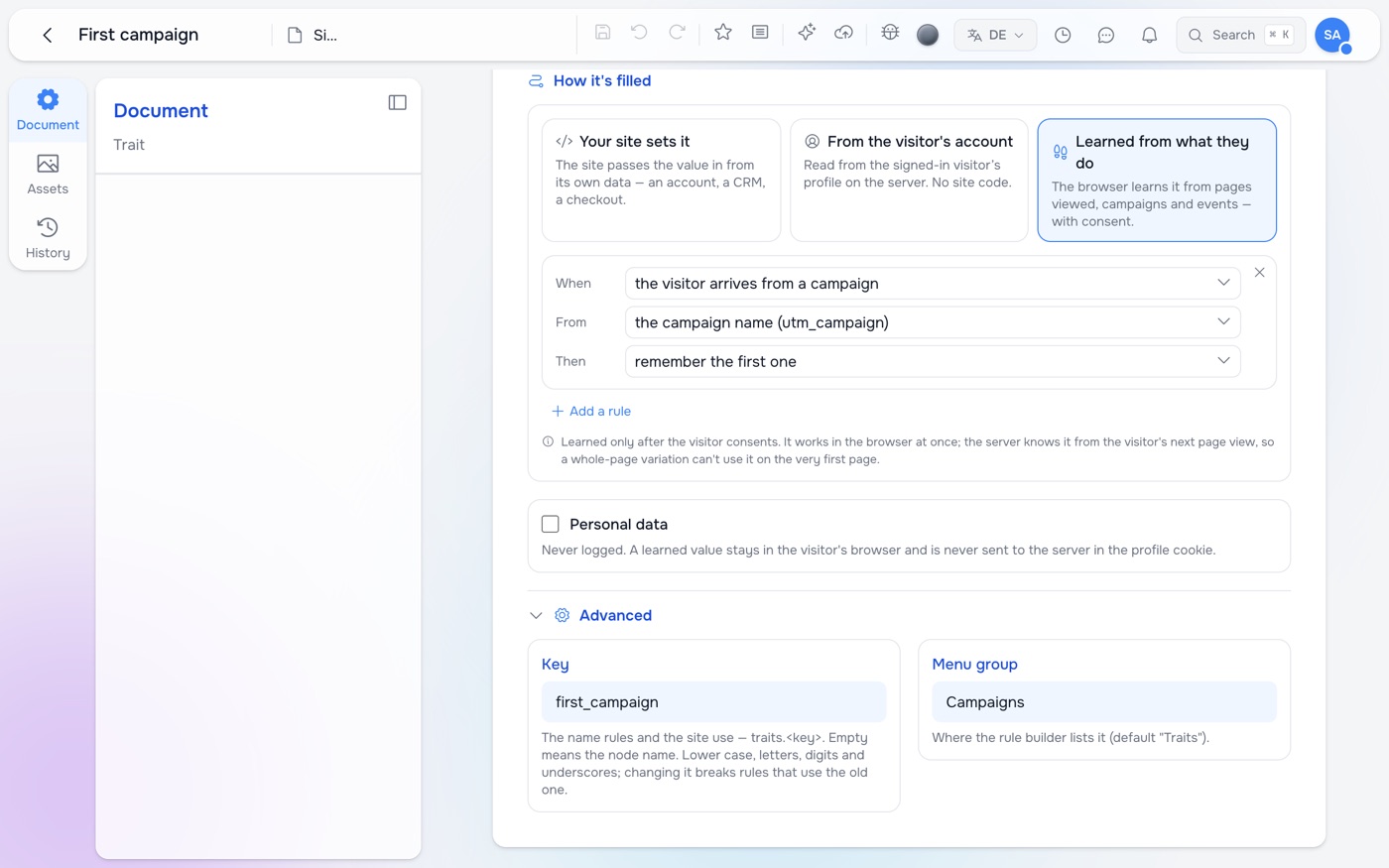
Task: Open the SA user avatar menu
Action: pyautogui.click(x=1332, y=35)
